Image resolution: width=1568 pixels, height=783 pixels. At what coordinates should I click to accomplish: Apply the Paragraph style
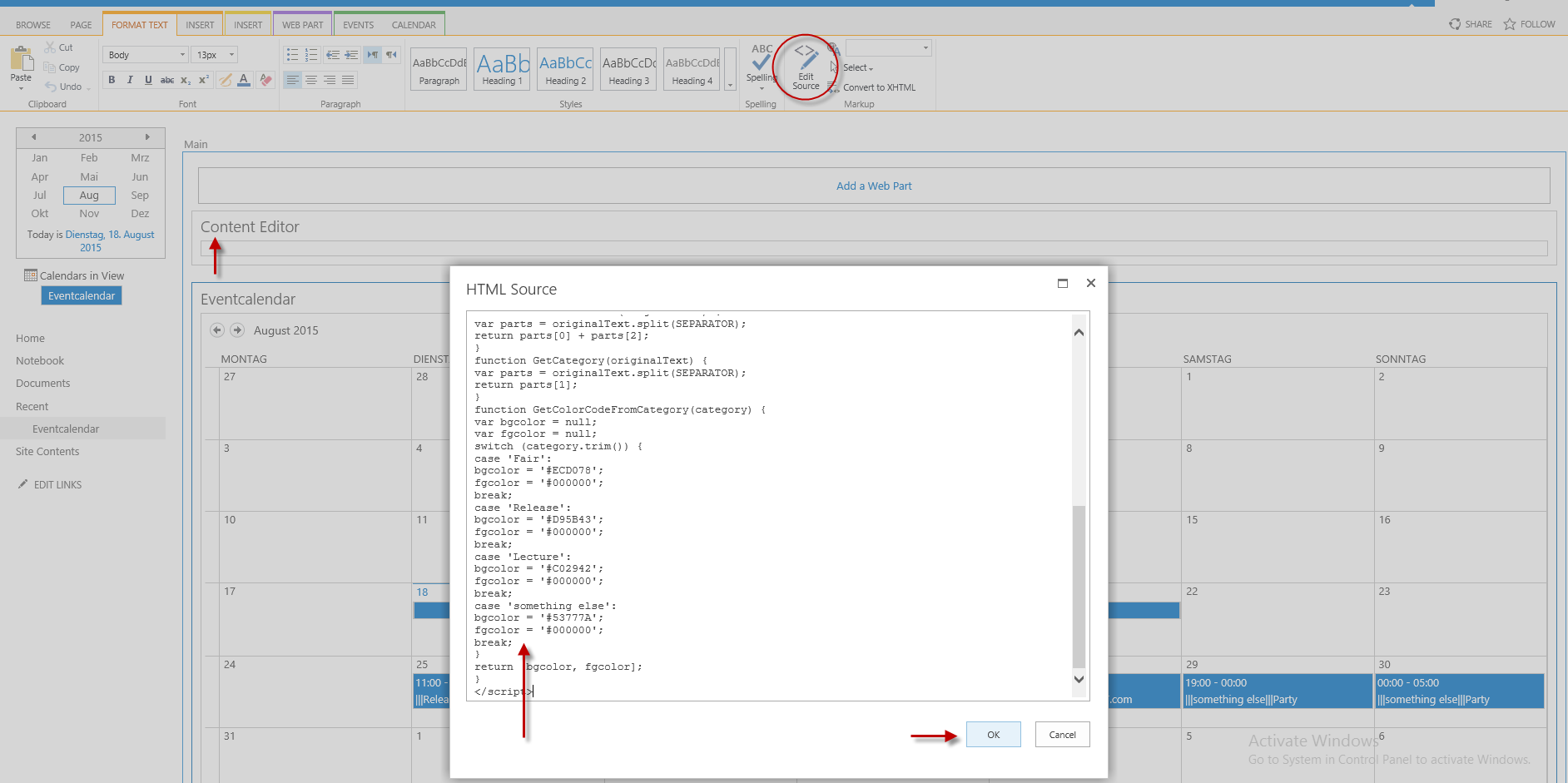(439, 69)
